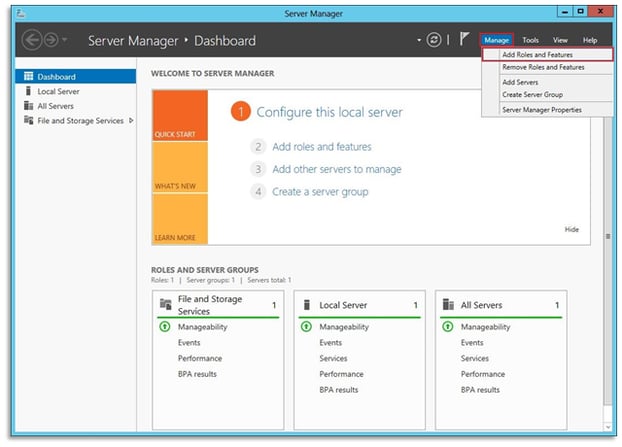Hide the welcome panel
This screenshot has height=447, width=622.
[x=572, y=229]
